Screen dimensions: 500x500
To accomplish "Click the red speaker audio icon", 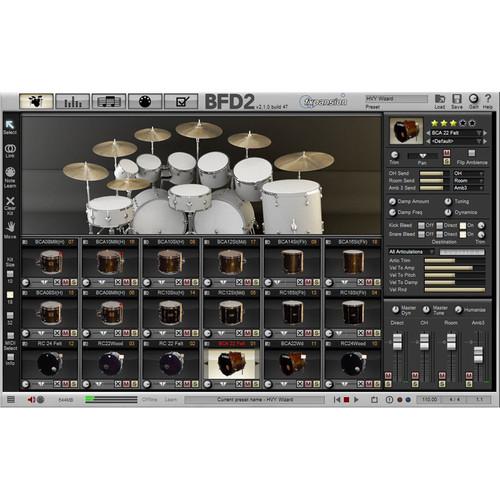I will [31, 399].
